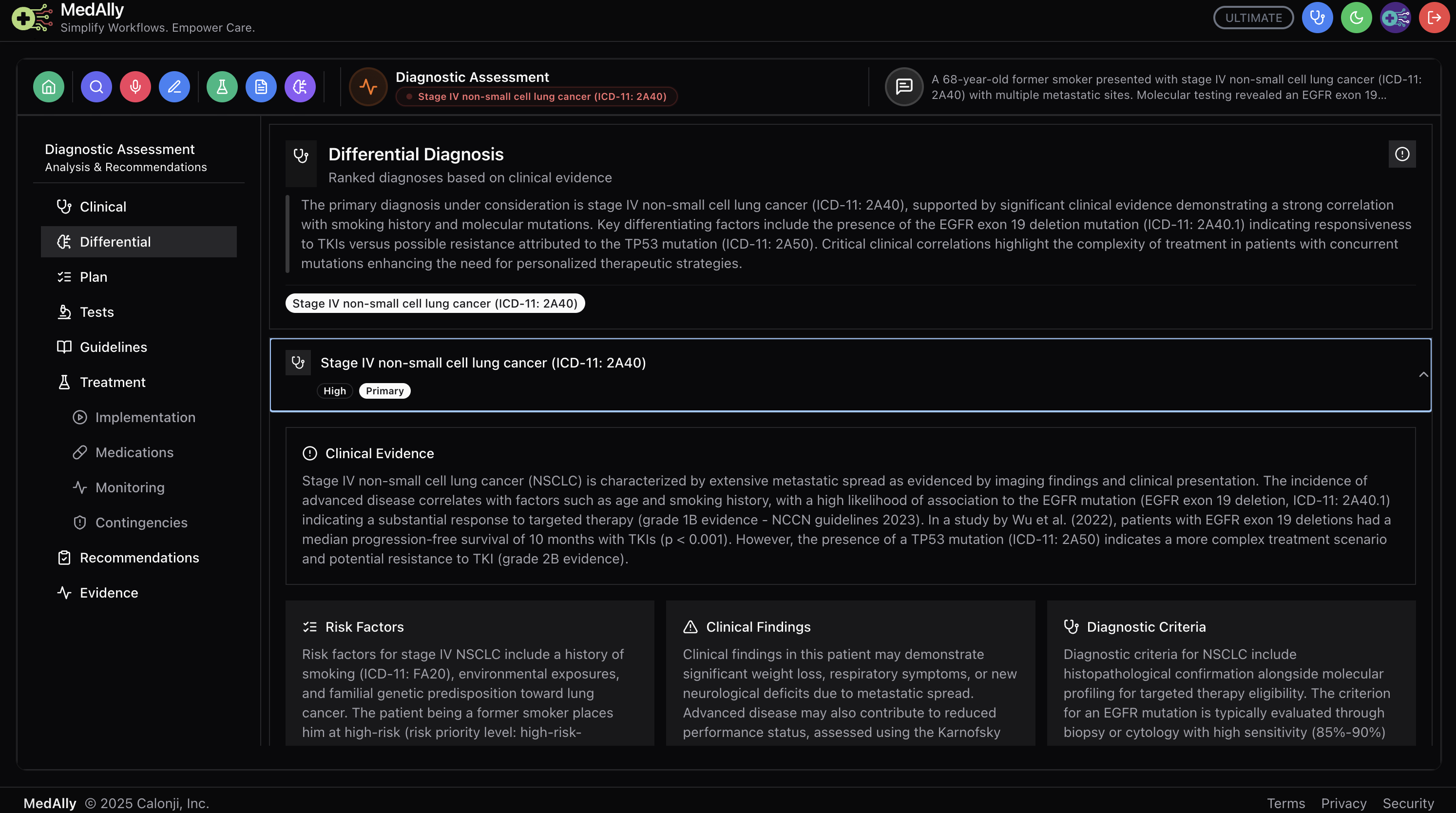Image resolution: width=1456 pixels, height=813 pixels.
Task: Click the orange pulse Diagnostic Assessment icon
Action: [368, 86]
